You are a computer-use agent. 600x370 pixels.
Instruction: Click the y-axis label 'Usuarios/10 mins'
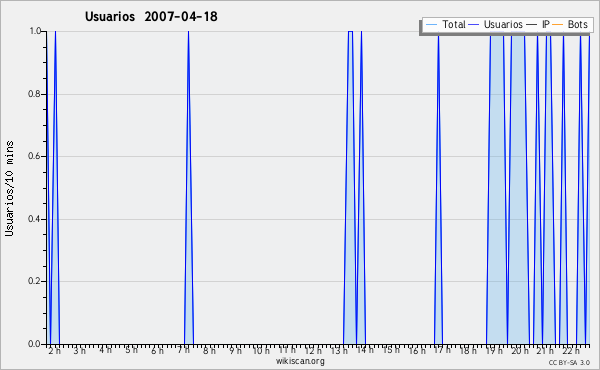point(9,188)
